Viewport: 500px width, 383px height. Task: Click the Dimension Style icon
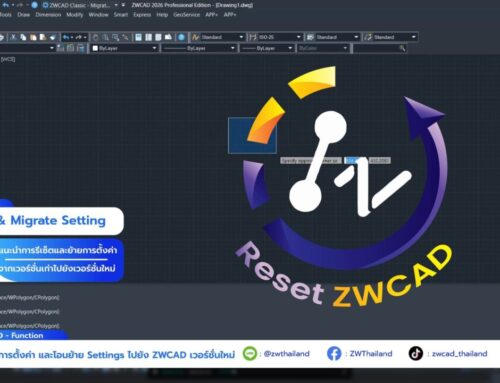tap(253, 37)
